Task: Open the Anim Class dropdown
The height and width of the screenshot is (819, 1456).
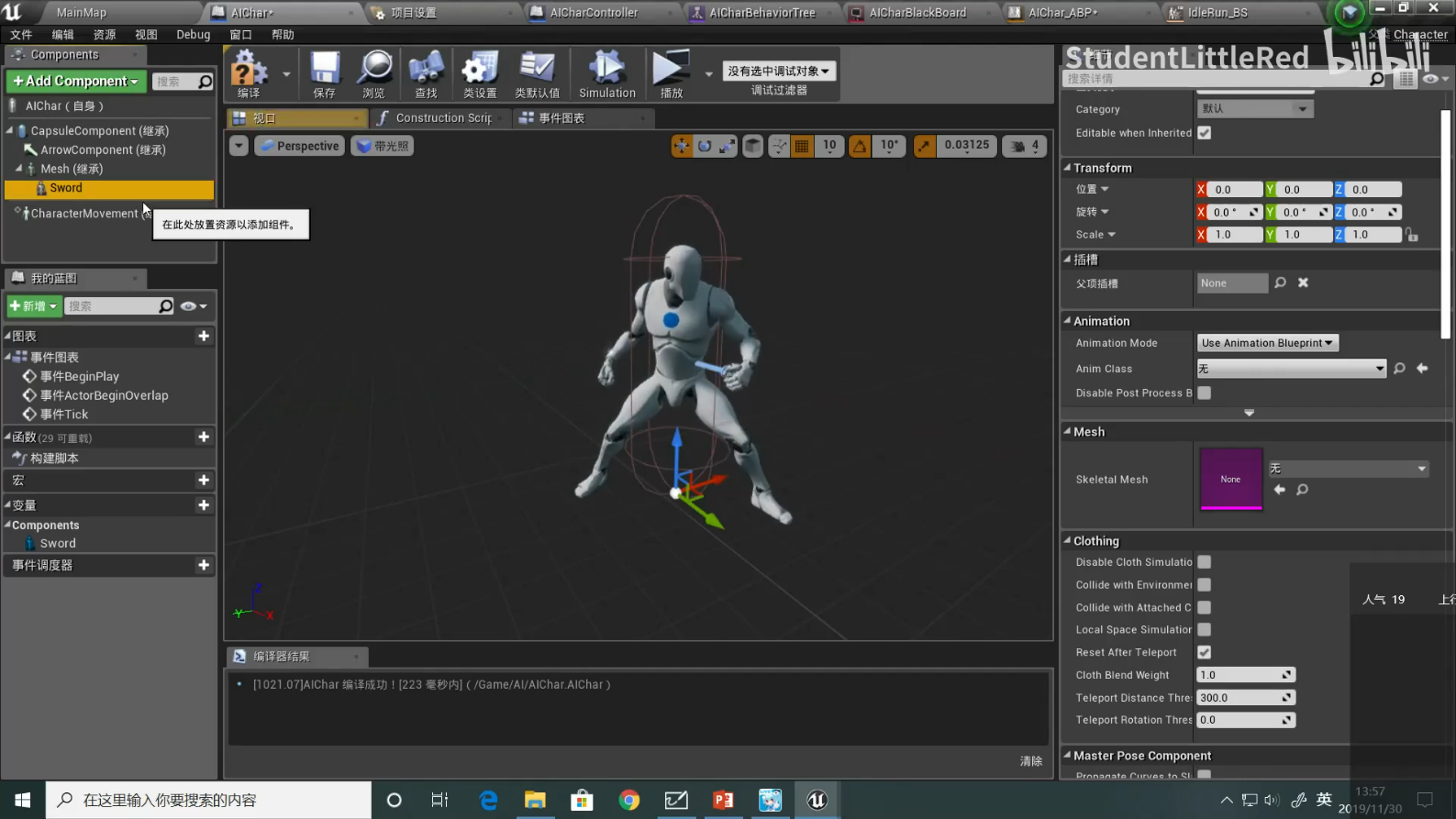Action: click(x=1291, y=369)
